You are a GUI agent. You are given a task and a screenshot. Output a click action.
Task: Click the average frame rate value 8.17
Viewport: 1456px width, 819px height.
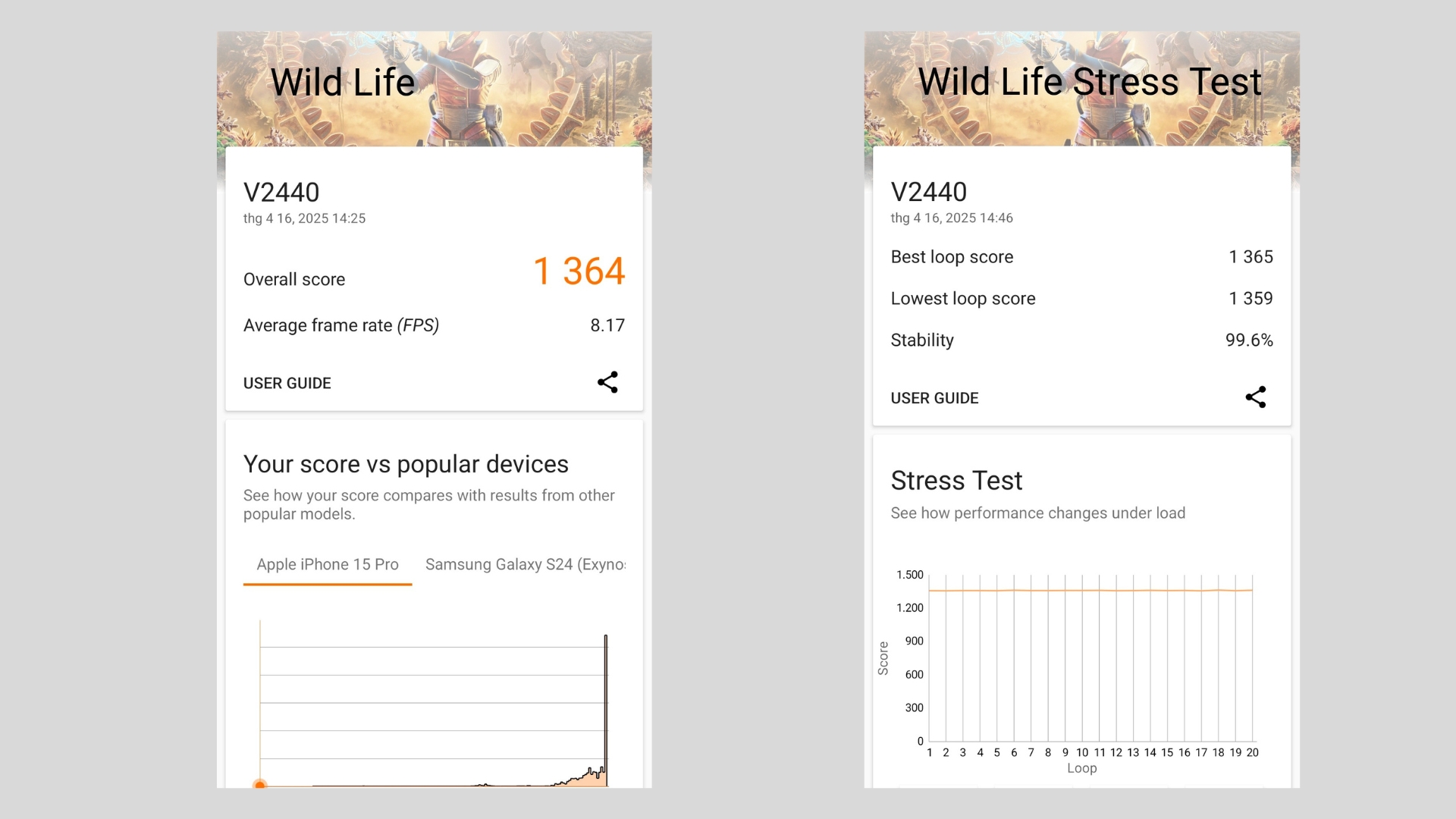[x=607, y=325]
